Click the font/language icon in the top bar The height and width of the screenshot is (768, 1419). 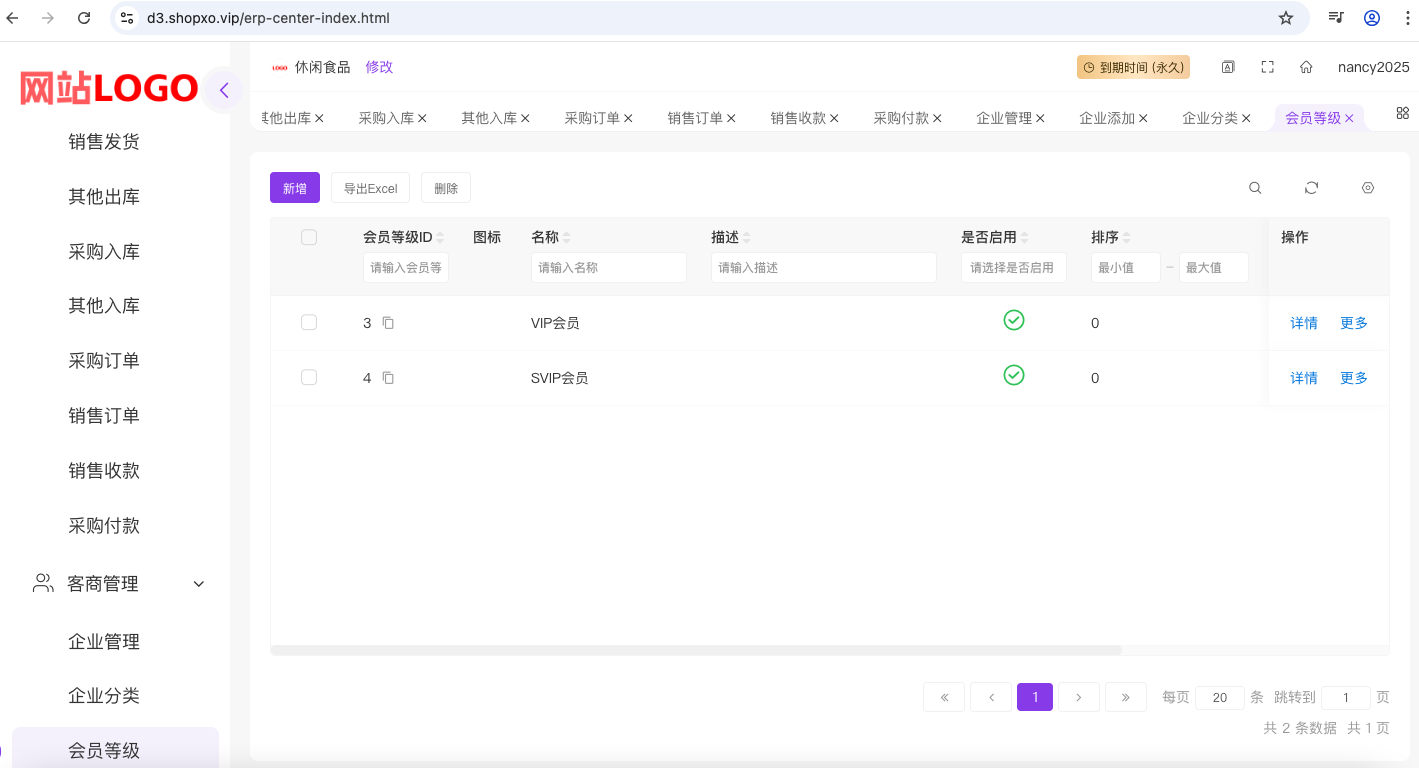pos(1228,67)
